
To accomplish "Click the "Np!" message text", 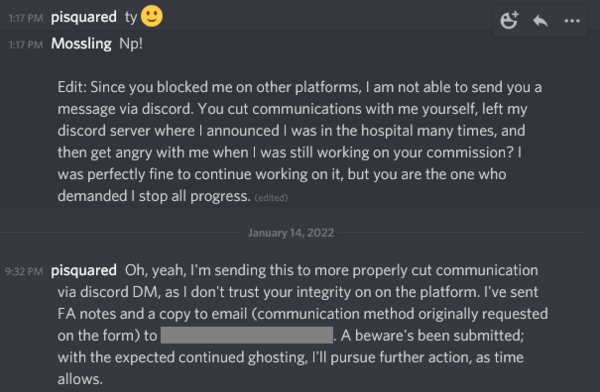I will tap(131, 44).
